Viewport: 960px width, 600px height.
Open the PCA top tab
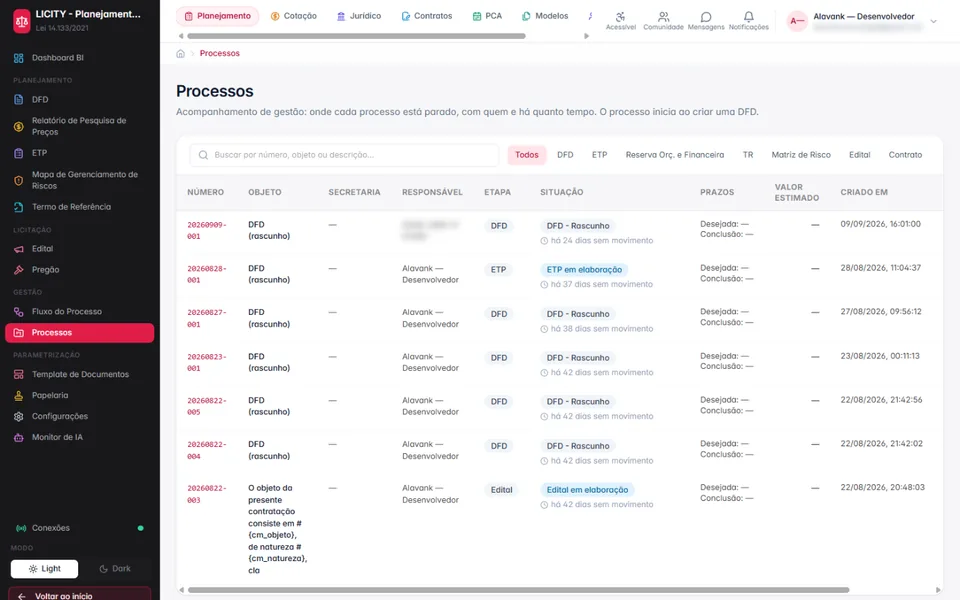point(487,16)
